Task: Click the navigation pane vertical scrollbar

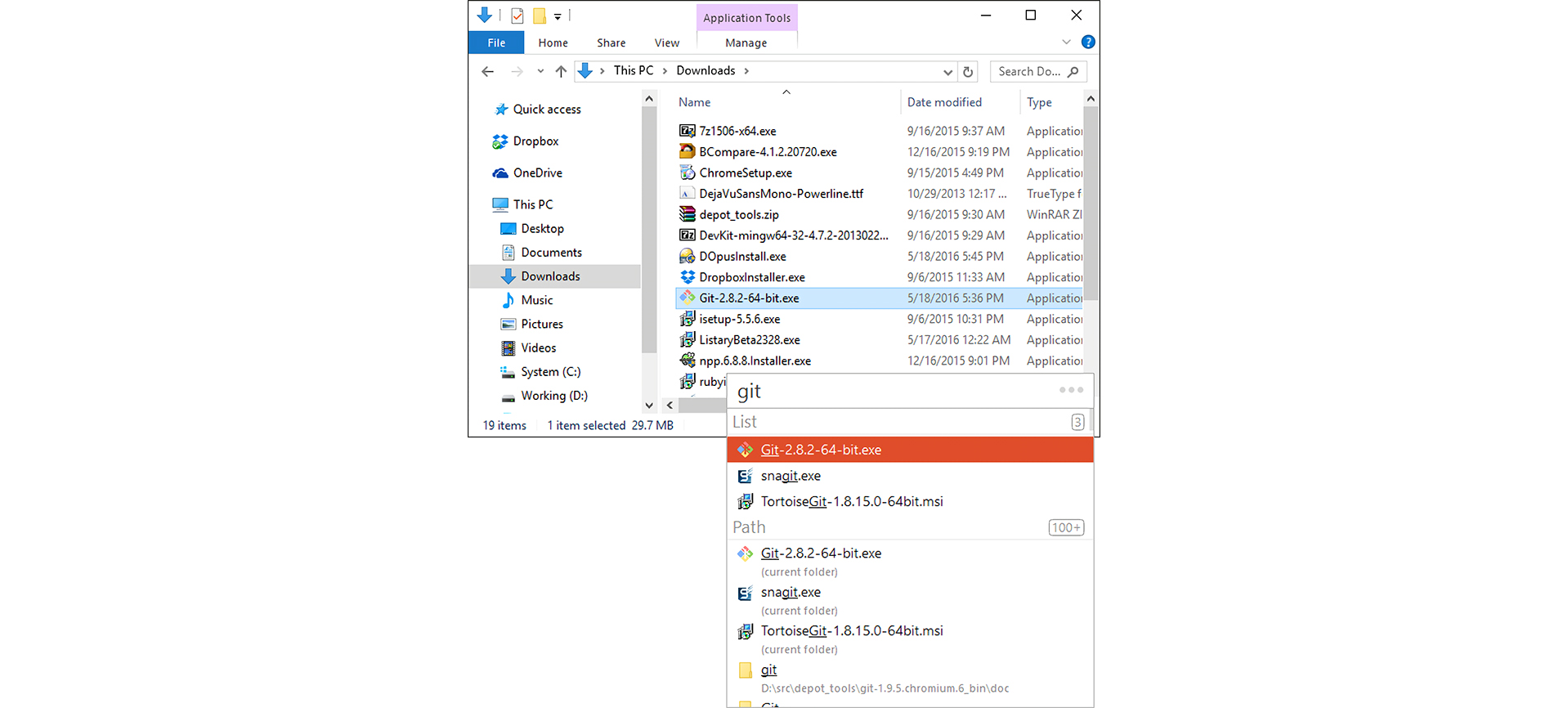Action: click(649, 229)
